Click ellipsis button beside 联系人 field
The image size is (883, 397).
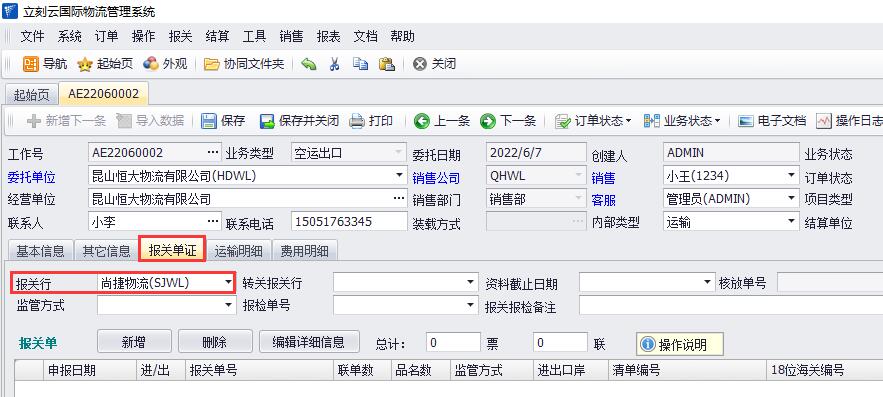coord(213,221)
